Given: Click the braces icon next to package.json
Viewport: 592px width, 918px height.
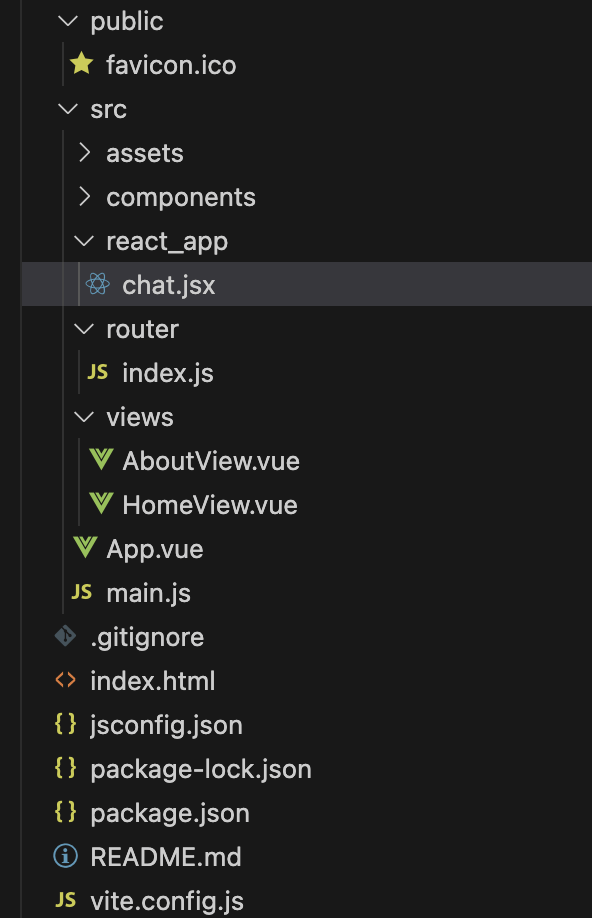Looking at the screenshot, I should tap(66, 812).
